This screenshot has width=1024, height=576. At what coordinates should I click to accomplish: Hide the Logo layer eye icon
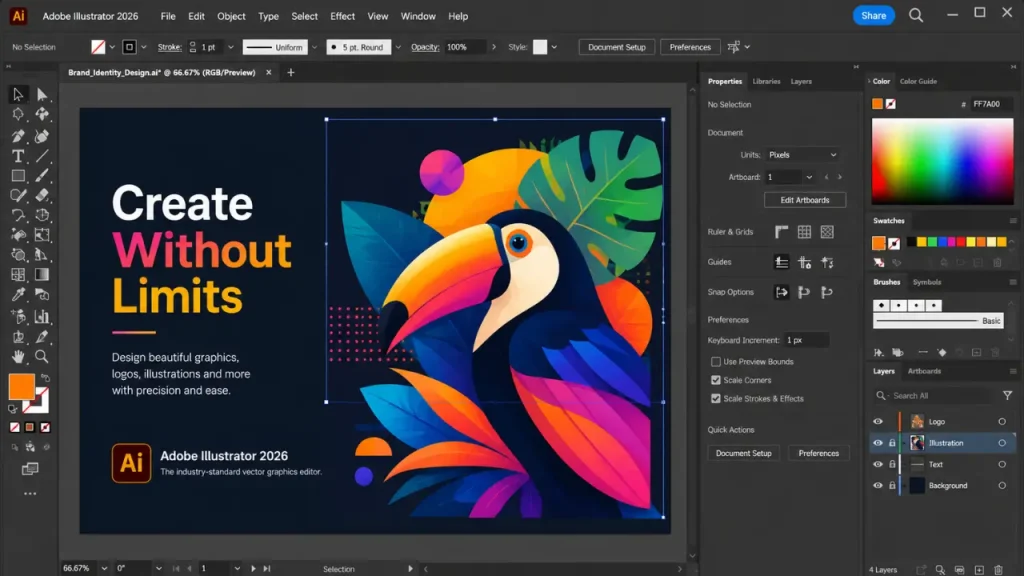[x=878, y=422]
